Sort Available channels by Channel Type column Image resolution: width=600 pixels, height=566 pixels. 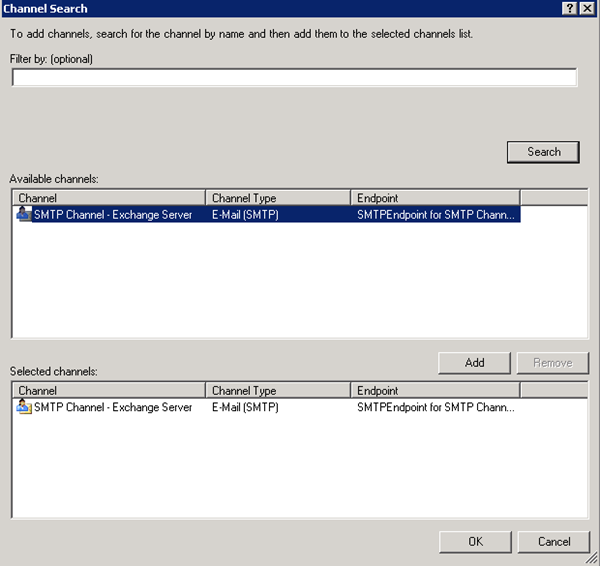[278, 198]
